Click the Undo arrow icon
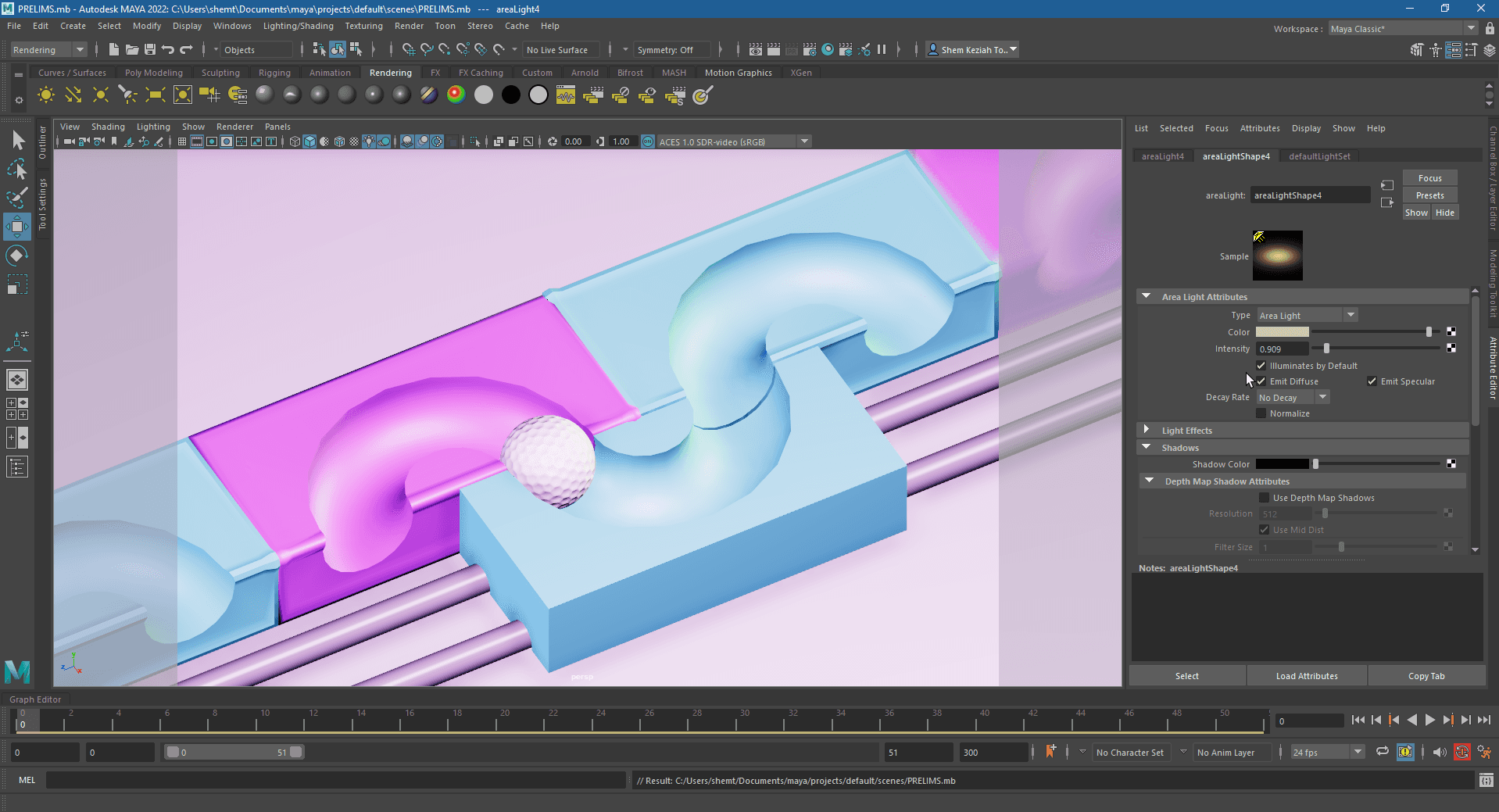 (168, 49)
